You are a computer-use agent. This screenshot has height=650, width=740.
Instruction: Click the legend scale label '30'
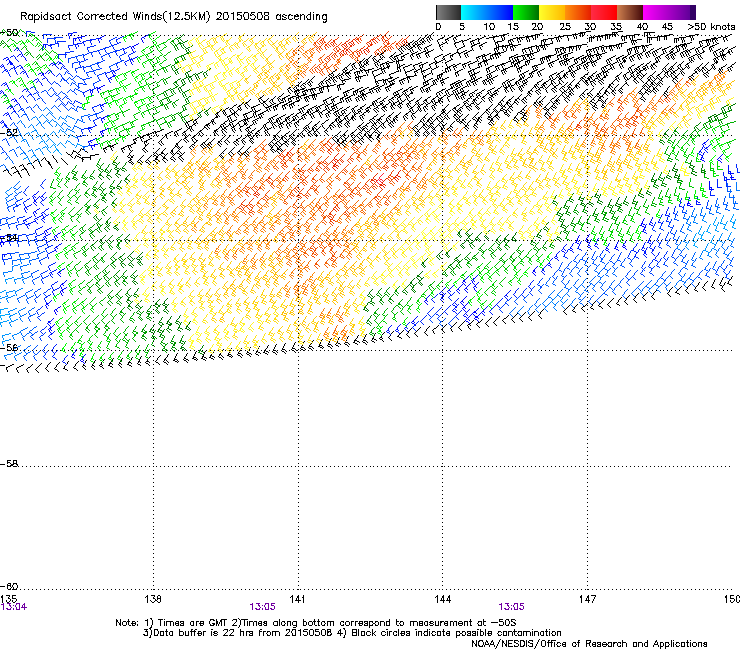tap(590, 27)
